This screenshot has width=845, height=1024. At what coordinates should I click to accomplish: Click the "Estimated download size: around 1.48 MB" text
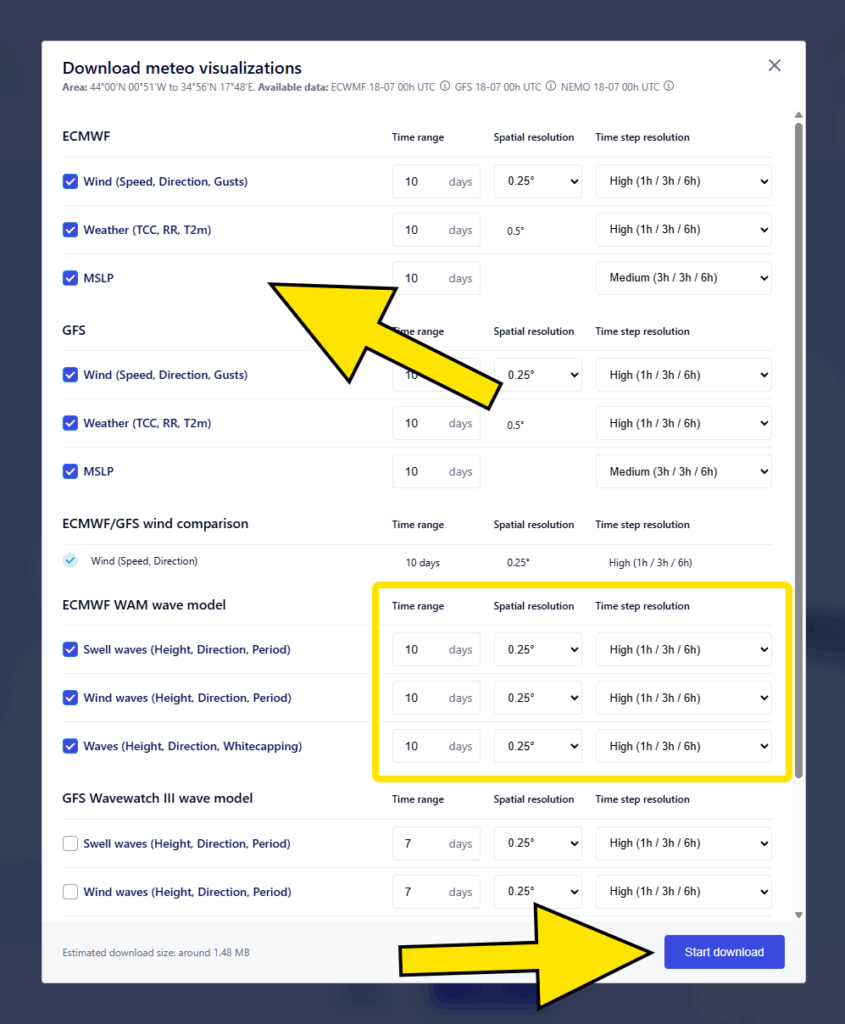(x=156, y=953)
